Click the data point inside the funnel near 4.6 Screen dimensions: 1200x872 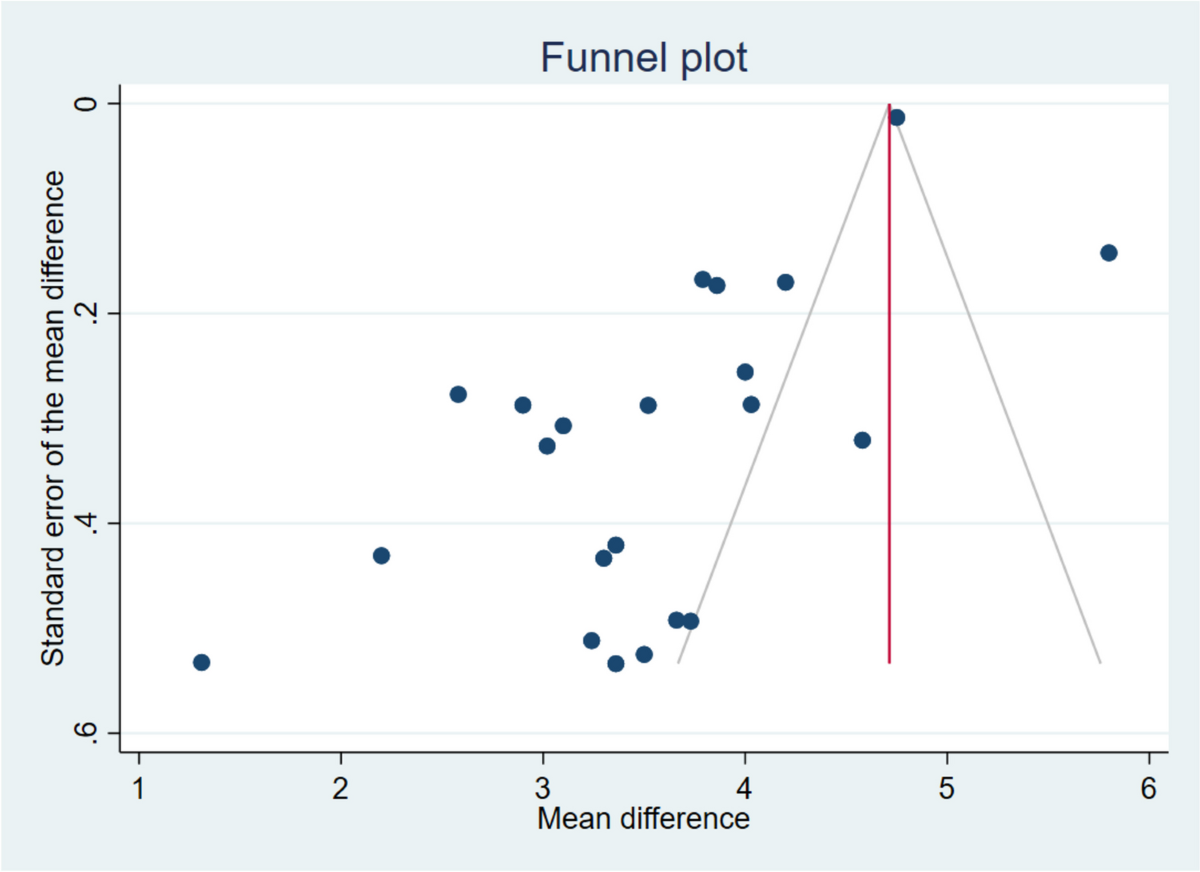tap(862, 440)
